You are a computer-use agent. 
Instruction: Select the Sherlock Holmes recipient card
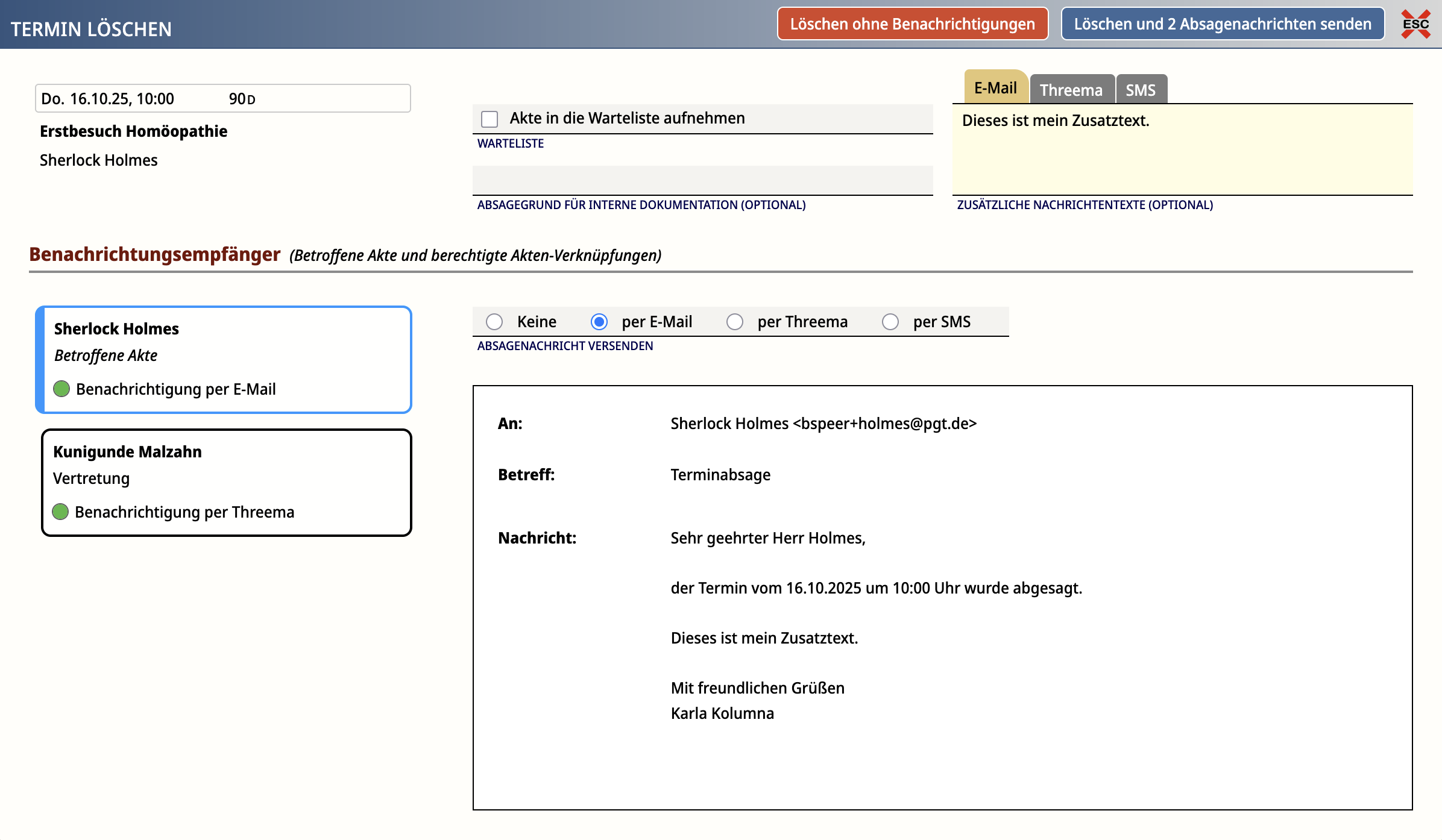click(x=224, y=360)
